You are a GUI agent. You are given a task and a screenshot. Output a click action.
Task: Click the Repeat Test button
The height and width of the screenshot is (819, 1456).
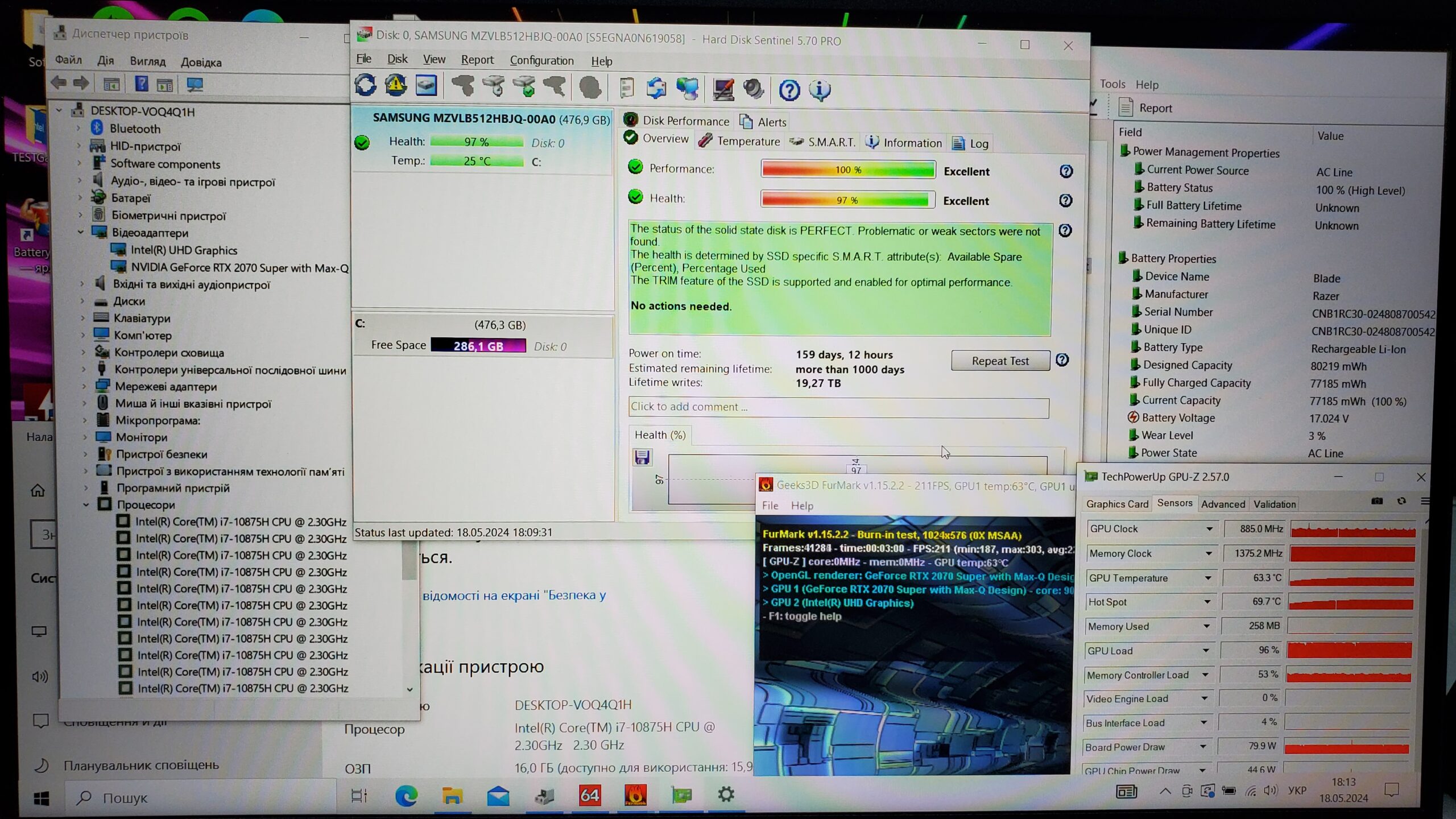click(x=1000, y=361)
